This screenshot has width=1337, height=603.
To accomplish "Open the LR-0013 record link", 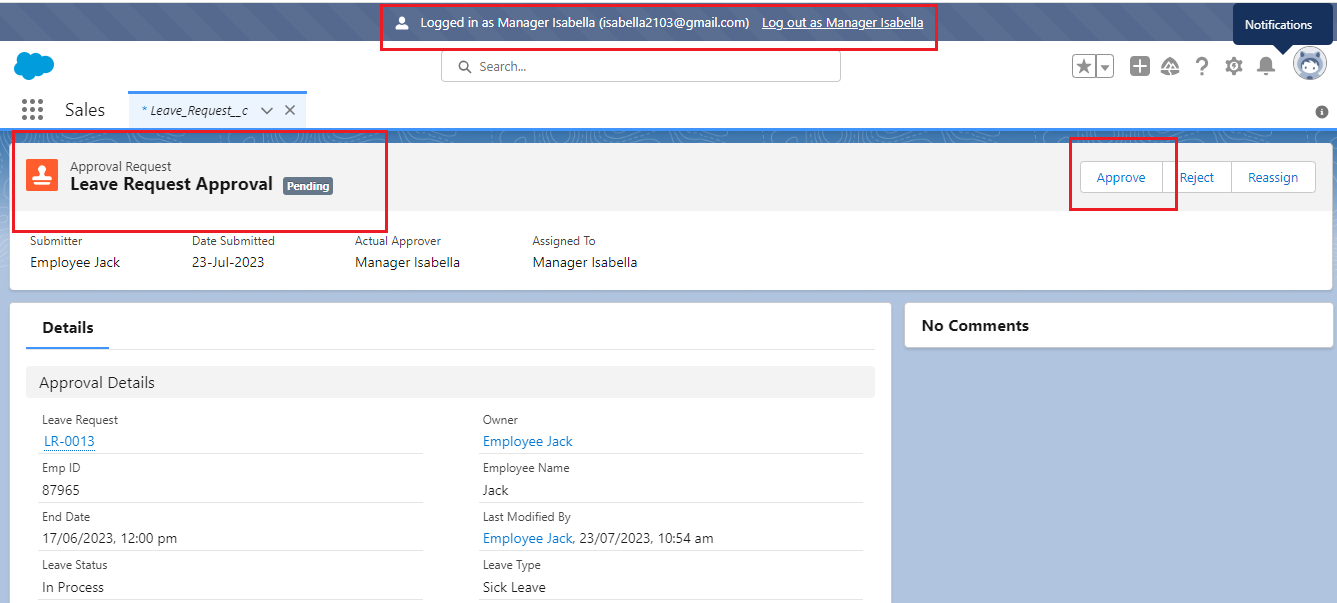I will 68,440.
